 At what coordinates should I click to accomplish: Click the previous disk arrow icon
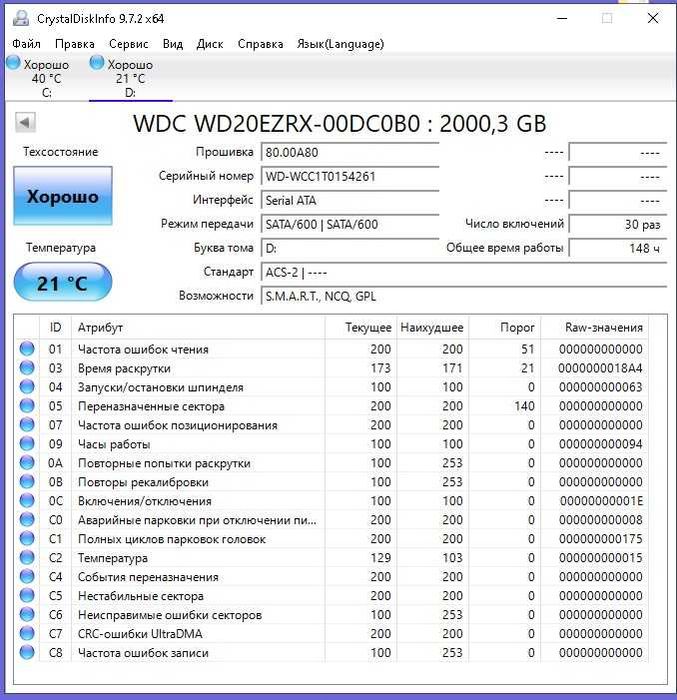25,122
